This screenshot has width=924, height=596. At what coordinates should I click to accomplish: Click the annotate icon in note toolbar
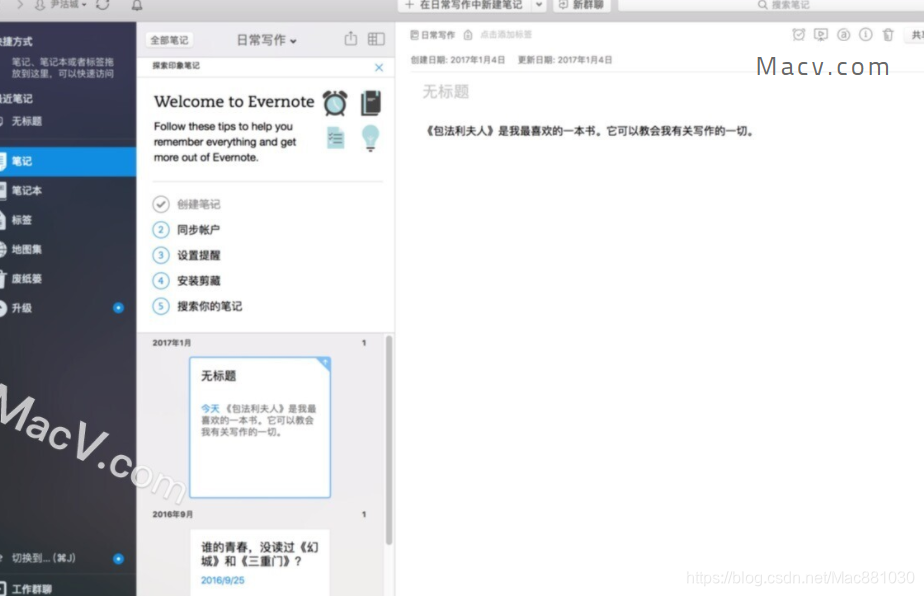pyautogui.click(x=843, y=35)
